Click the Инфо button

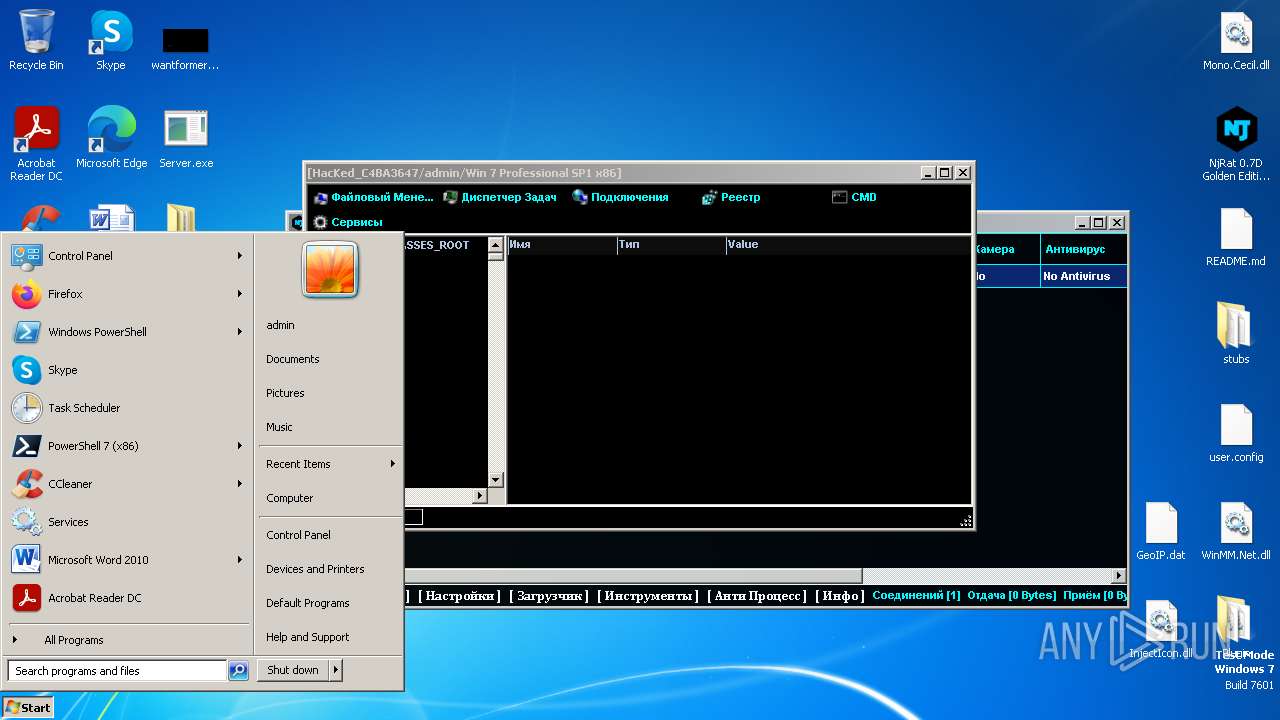(x=840, y=596)
